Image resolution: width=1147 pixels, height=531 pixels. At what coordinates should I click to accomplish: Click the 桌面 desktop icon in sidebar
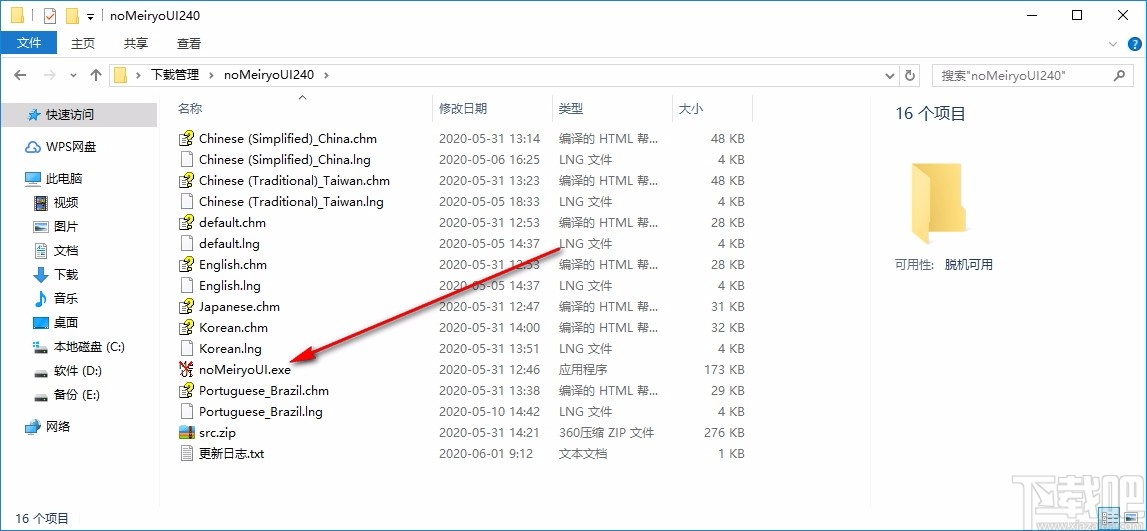point(41,323)
